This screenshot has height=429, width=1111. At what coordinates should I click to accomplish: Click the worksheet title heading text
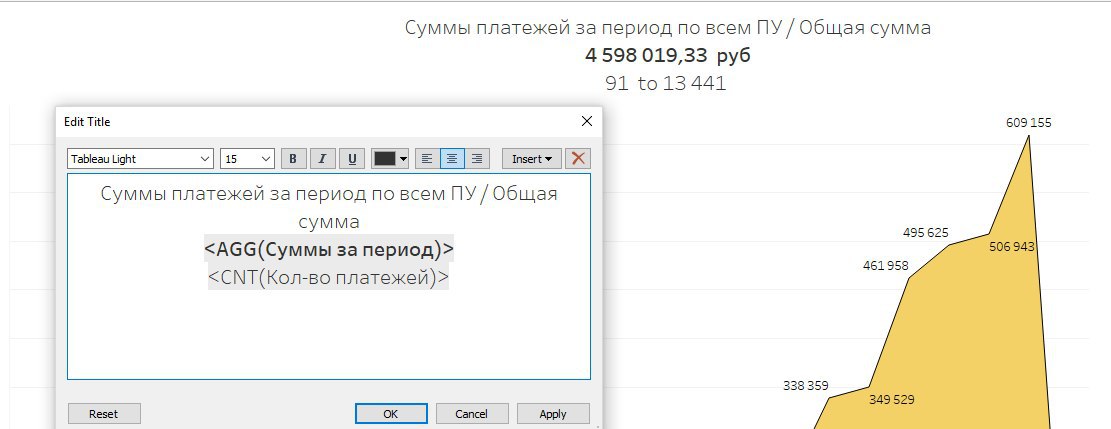point(667,28)
